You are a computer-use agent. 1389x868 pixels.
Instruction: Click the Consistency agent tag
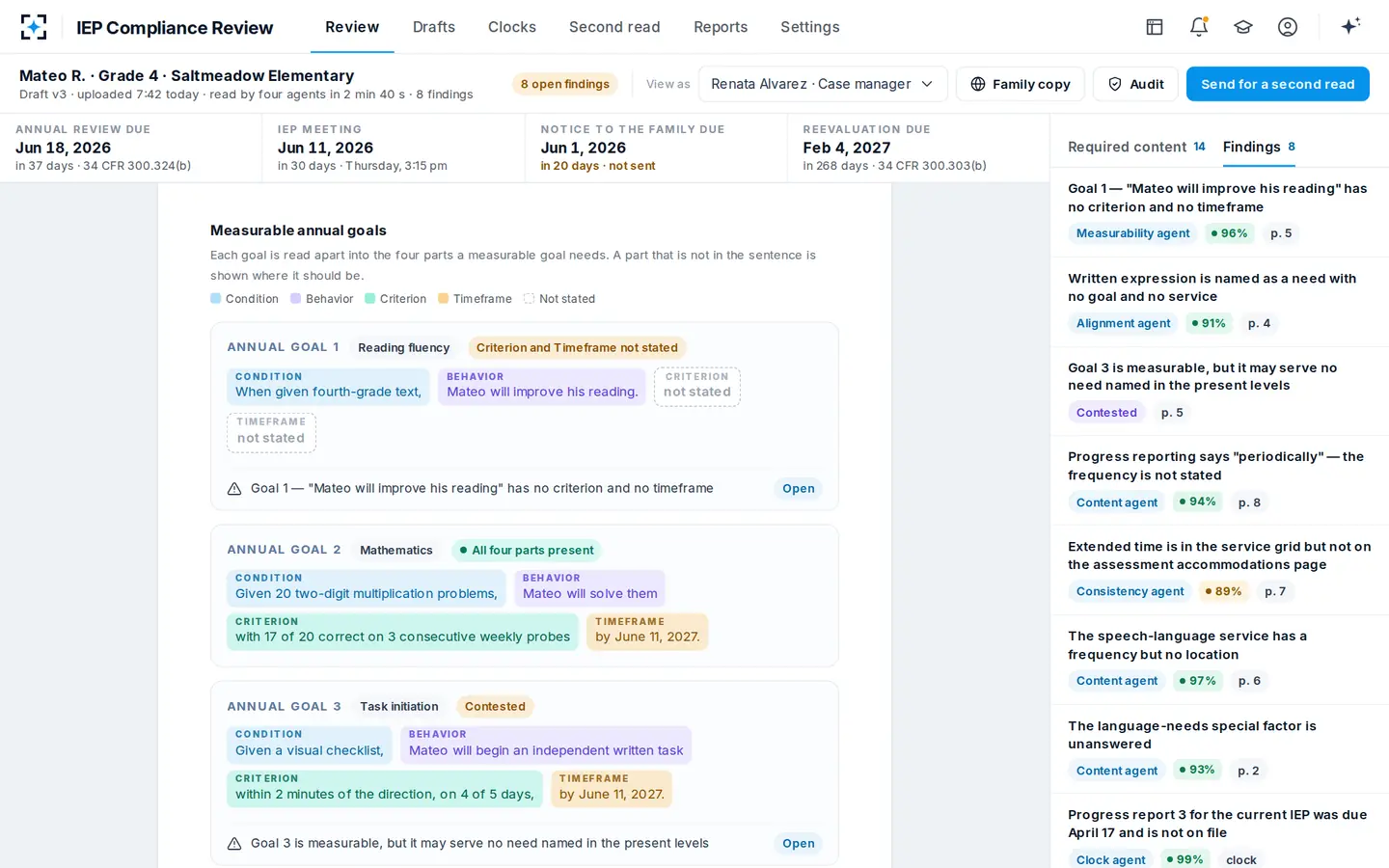tap(1130, 592)
